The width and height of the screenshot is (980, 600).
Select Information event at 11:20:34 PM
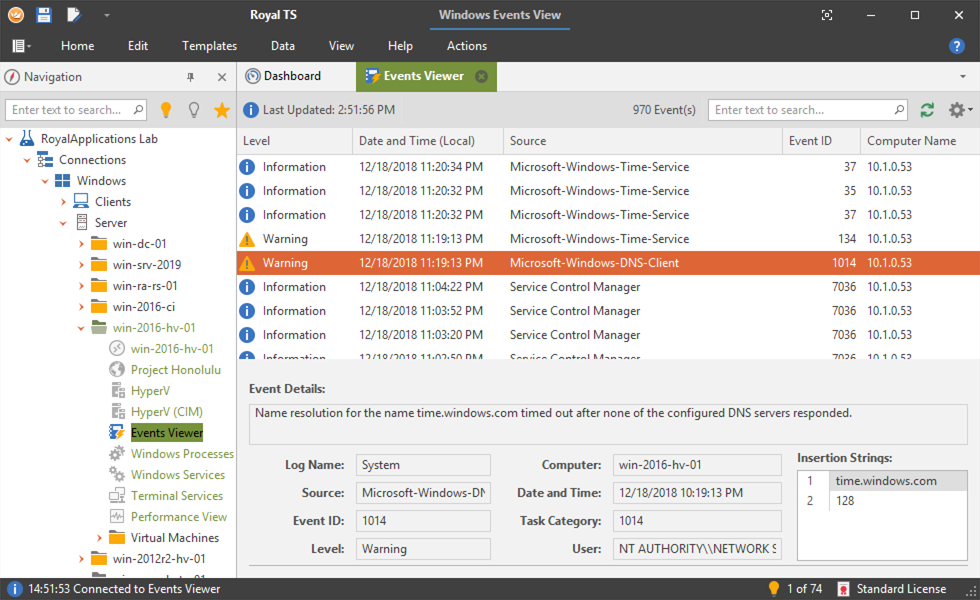(608, 167)
